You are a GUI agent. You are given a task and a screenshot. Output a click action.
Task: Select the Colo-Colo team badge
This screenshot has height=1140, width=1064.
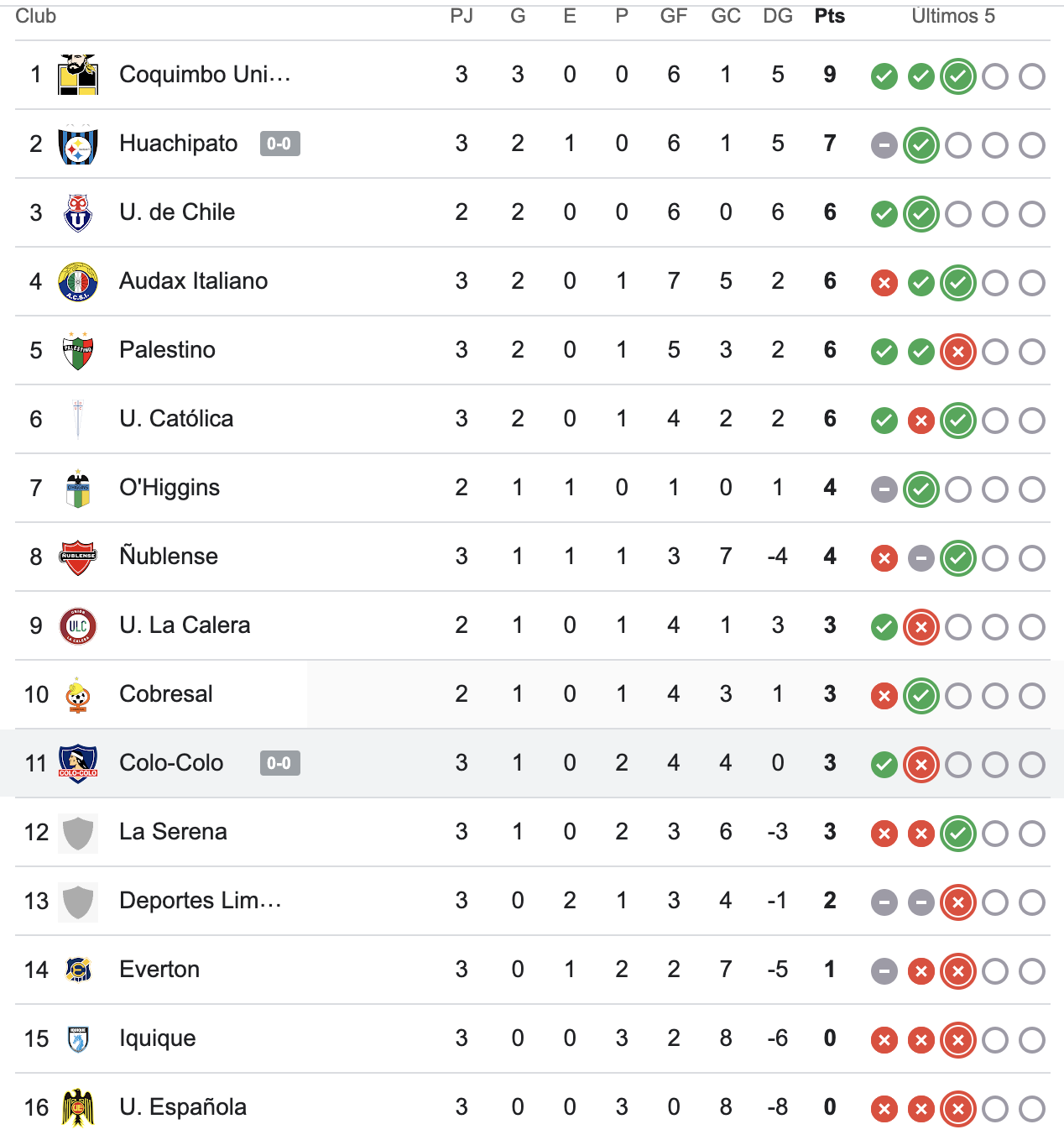pos(77,763)
